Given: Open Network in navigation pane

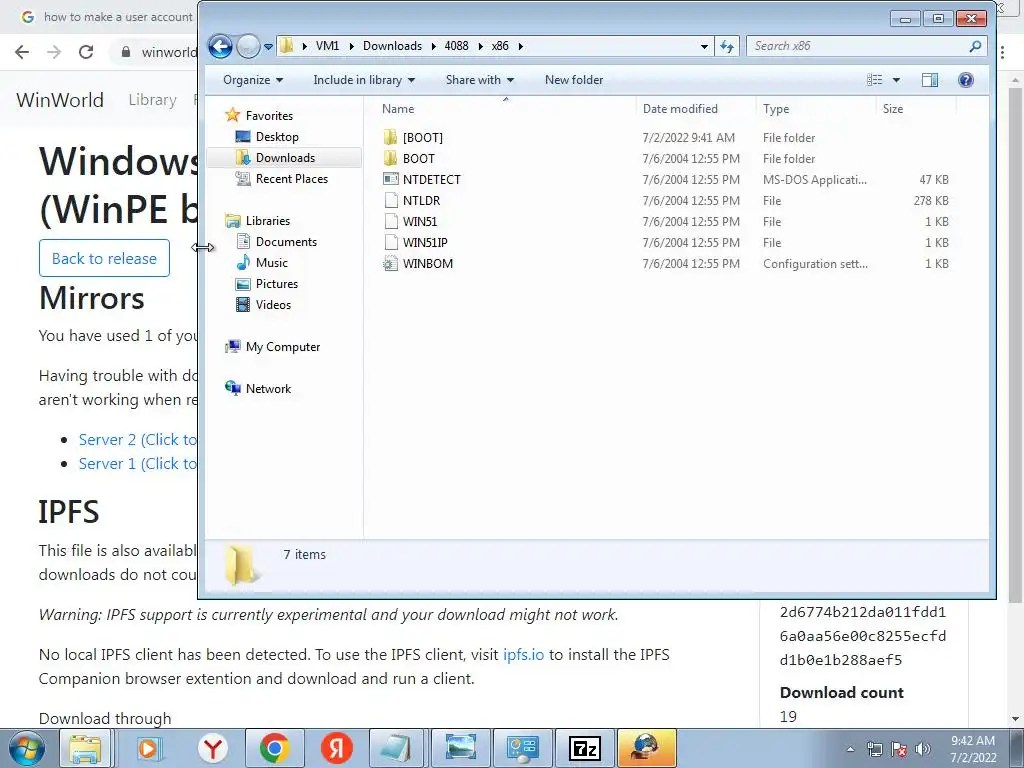Looking at the screenshot, I should 268,389.
